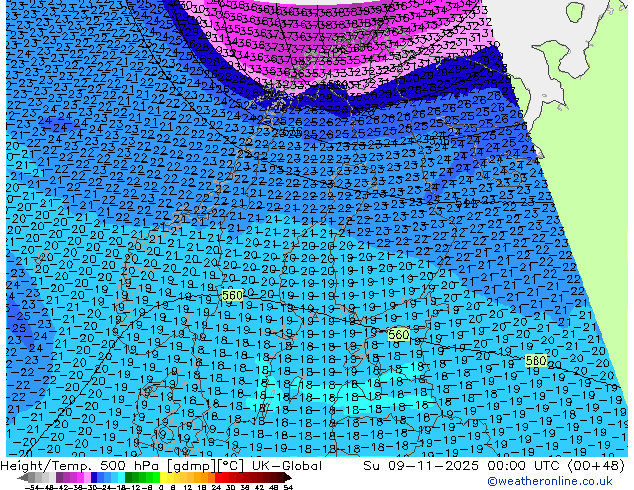Select the UK-Global model label
Image resolution: width=634 pixels, height=490 pixels.
[x=287, y=466]
